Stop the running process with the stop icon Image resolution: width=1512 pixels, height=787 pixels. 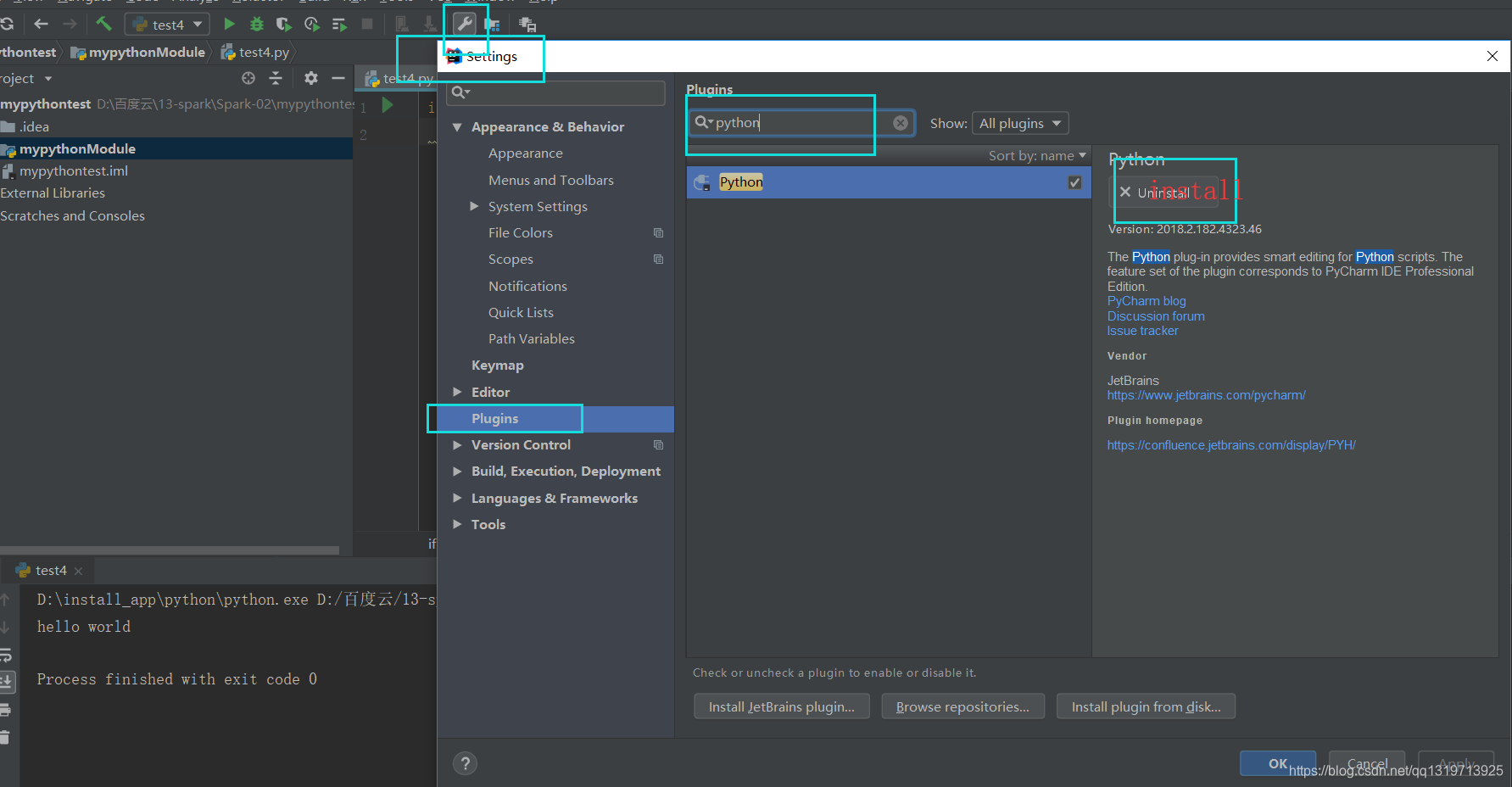(x=366, y=24)
